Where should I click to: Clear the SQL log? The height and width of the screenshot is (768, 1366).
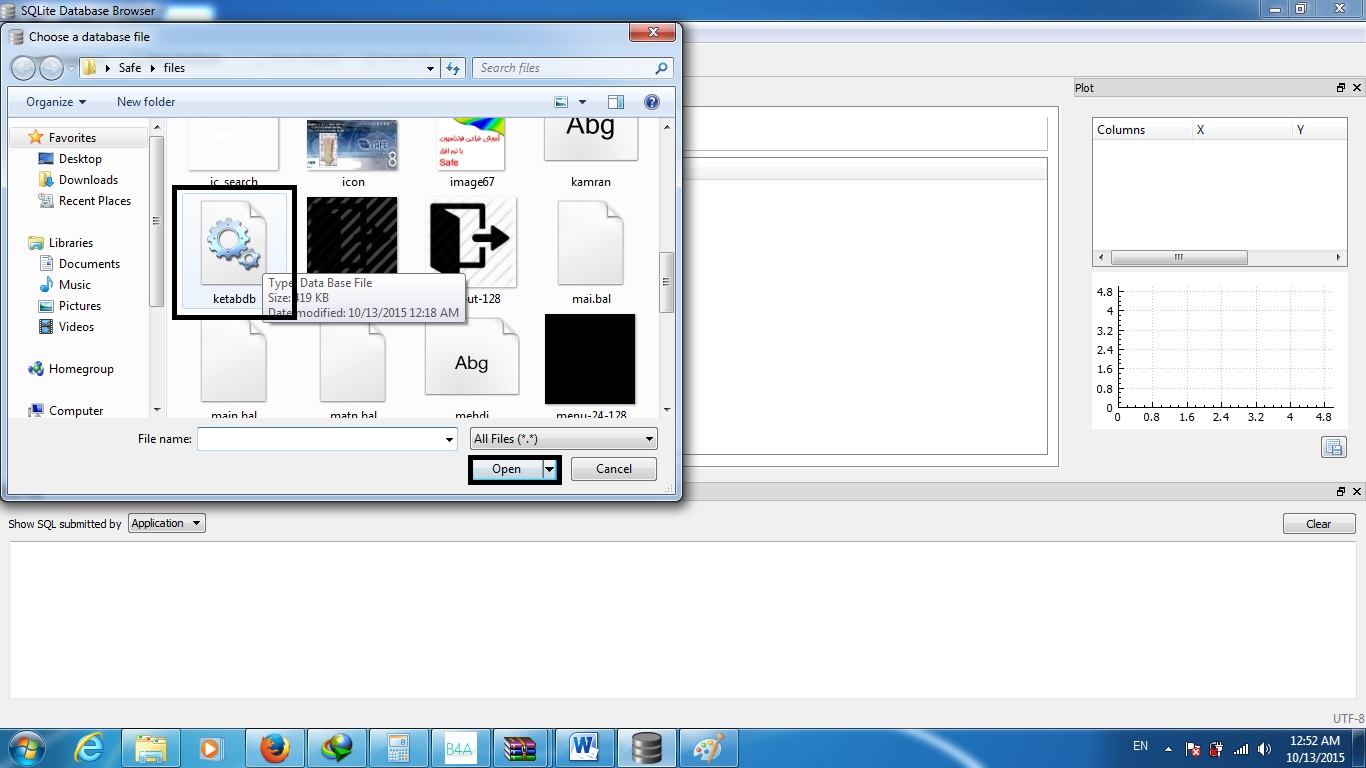coord(1318,524)
